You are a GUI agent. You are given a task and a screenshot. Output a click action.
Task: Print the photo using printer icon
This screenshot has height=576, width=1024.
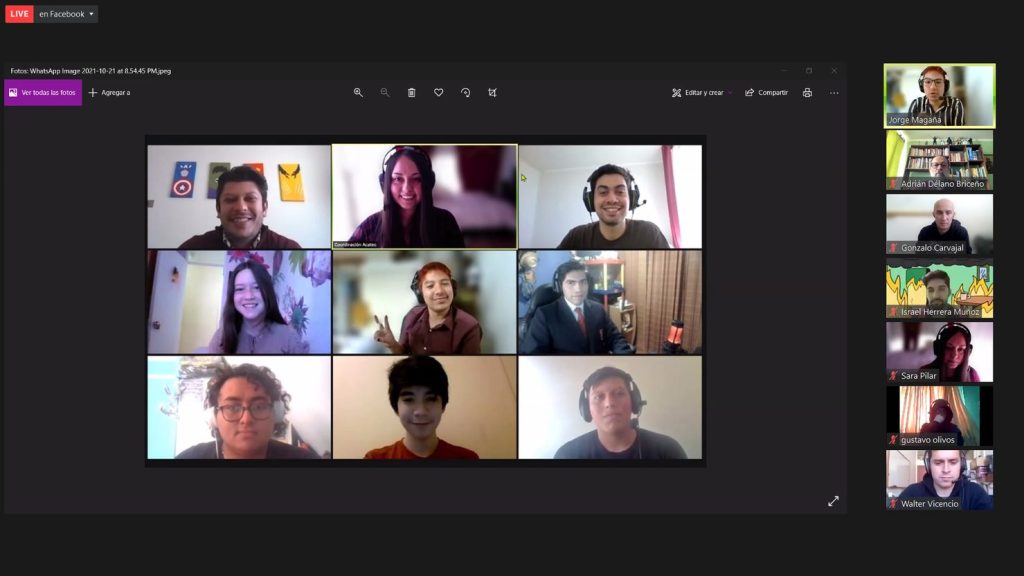[x=807, y=93]
